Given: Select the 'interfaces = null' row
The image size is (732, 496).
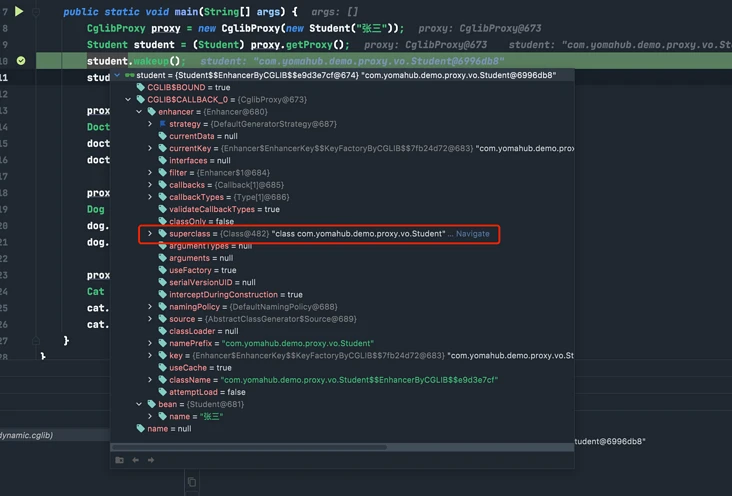Looking at the screenshot, I should 342,160.
